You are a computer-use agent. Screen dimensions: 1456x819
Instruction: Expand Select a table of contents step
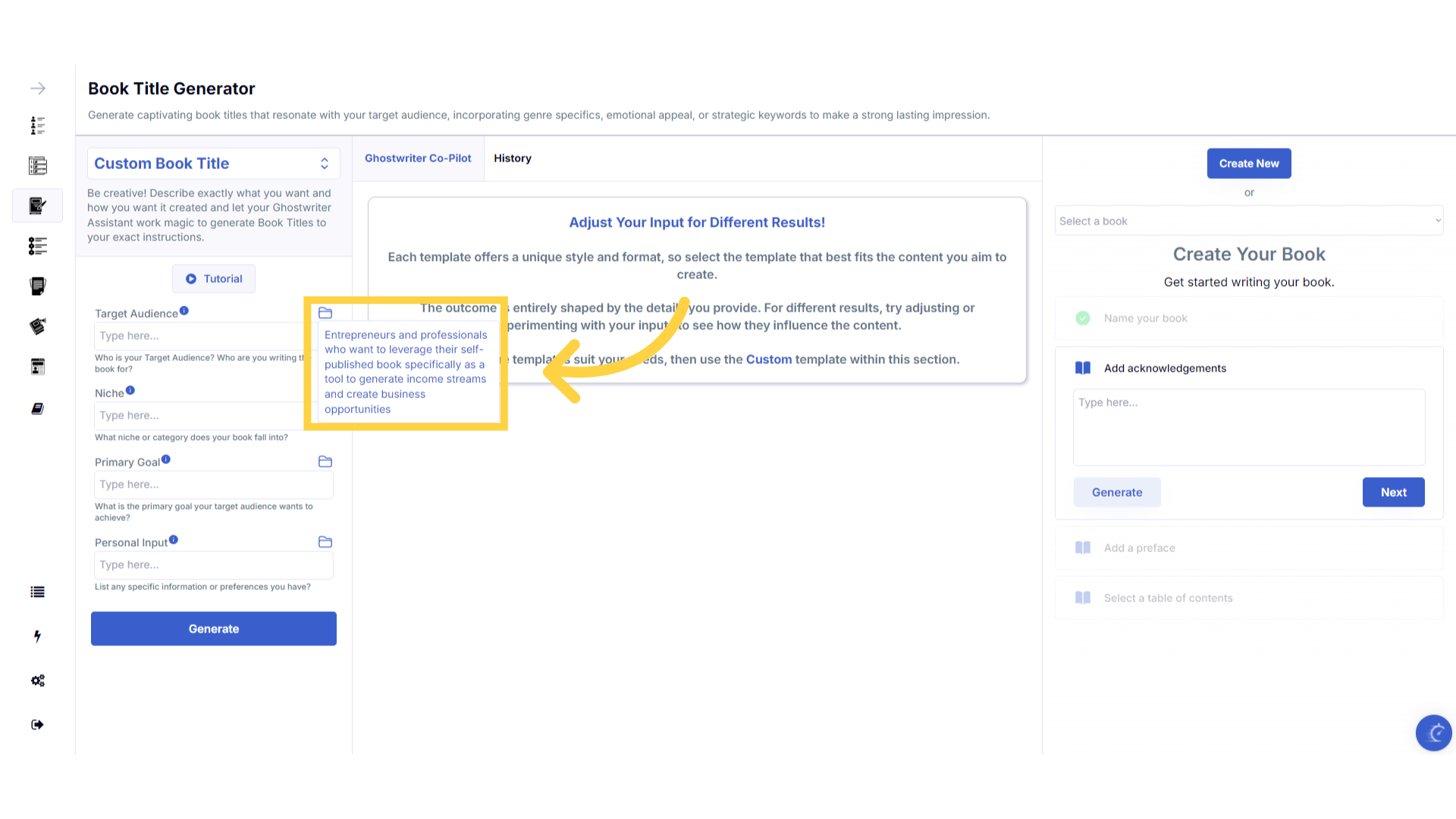(1168, 598)
